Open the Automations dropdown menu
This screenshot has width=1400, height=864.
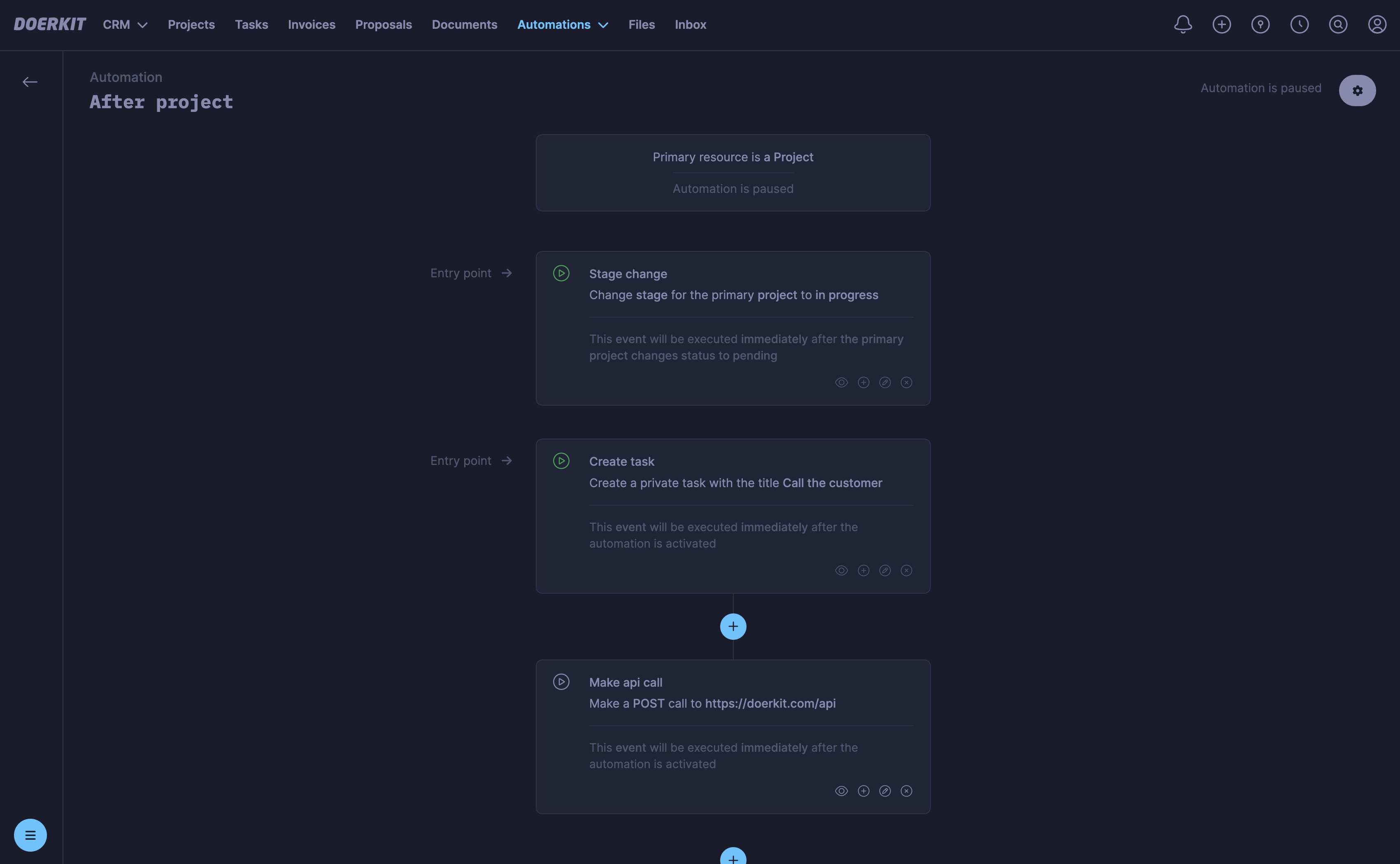click(x=562, y=25)
